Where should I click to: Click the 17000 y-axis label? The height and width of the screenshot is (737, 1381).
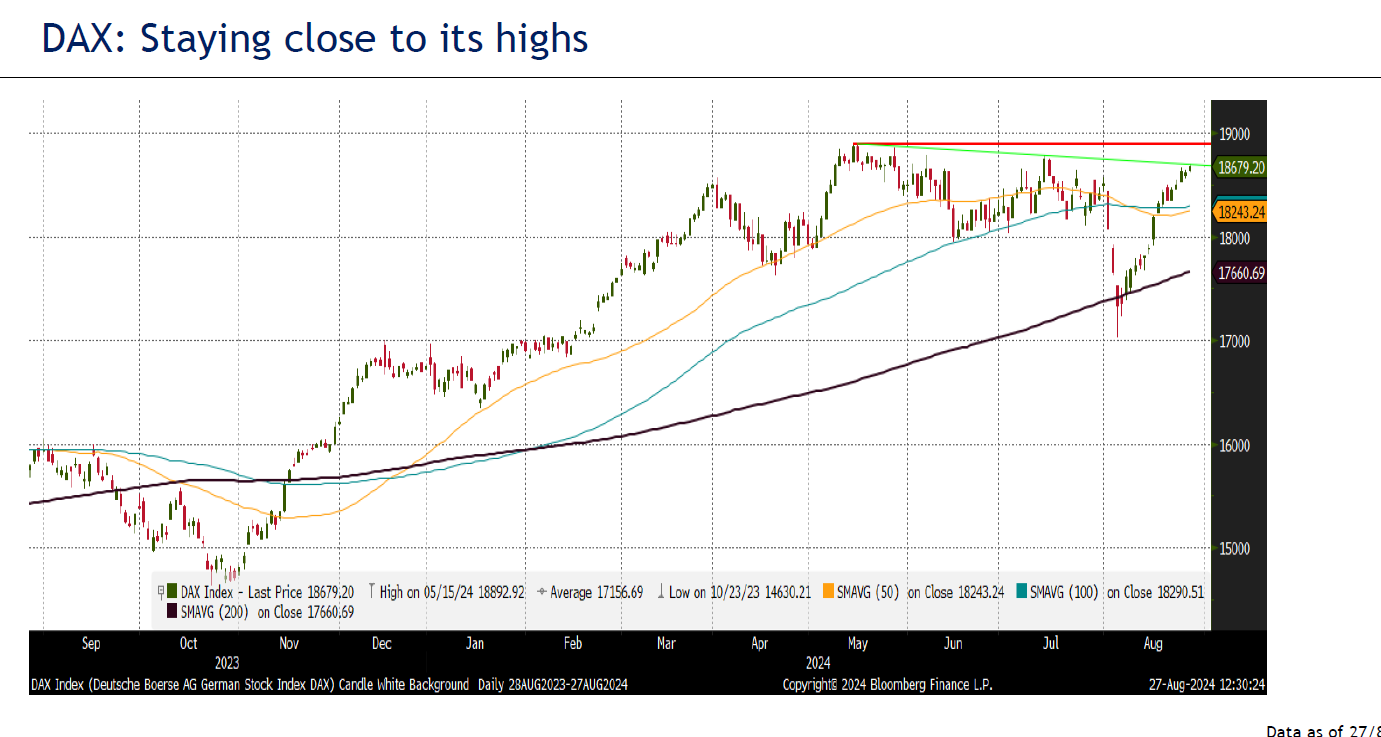coord(1233,342)
